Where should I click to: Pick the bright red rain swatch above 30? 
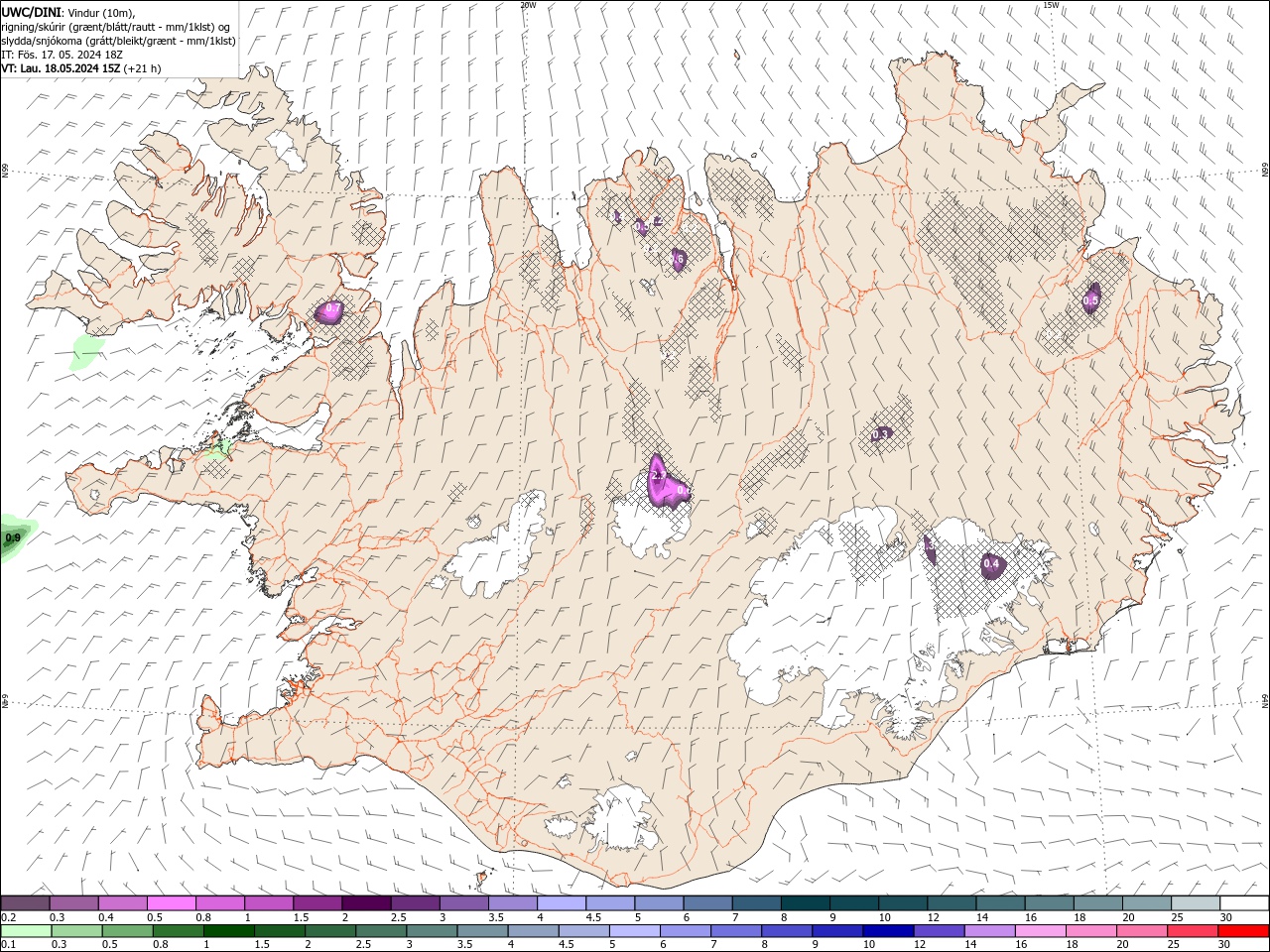(1243, 931)
